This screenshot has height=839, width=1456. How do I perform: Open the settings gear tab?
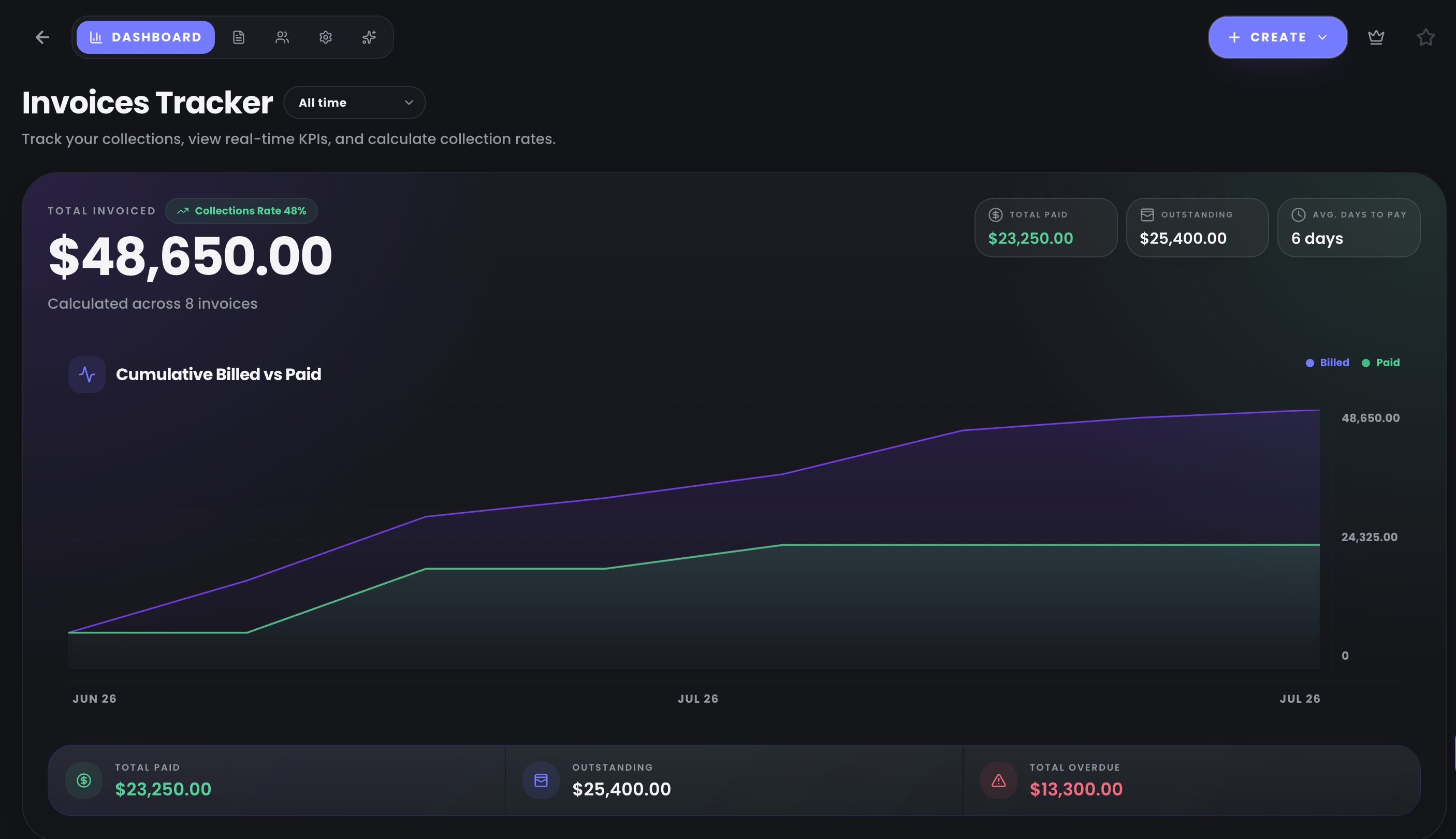325,37
